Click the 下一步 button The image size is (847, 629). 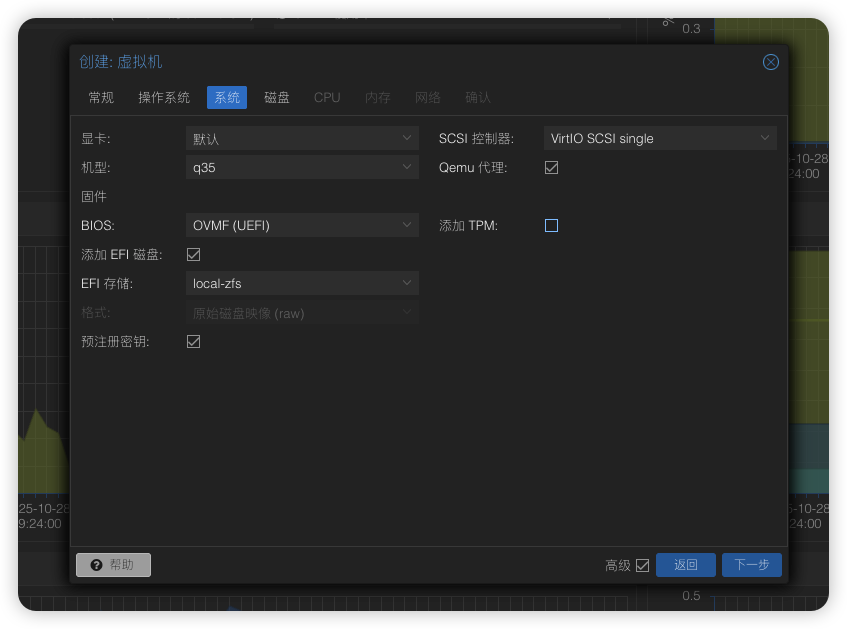point(751,565)
